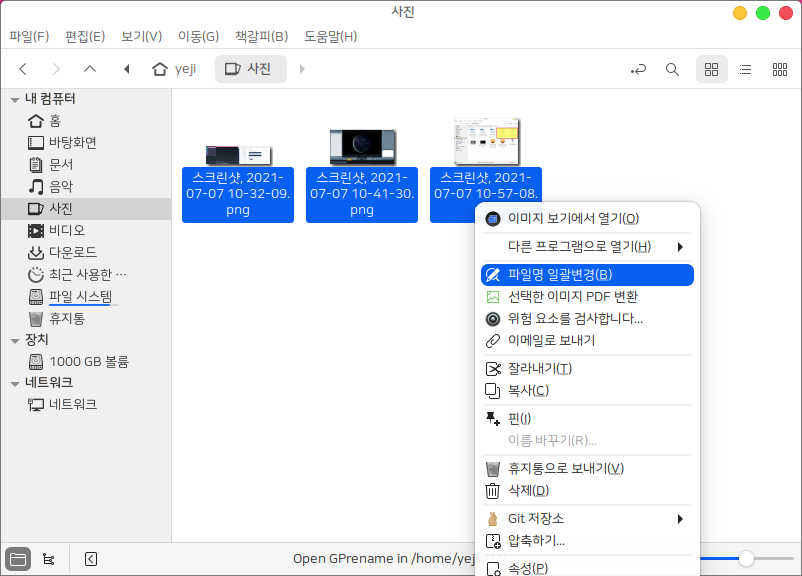Switch to list view

(745, 69)
